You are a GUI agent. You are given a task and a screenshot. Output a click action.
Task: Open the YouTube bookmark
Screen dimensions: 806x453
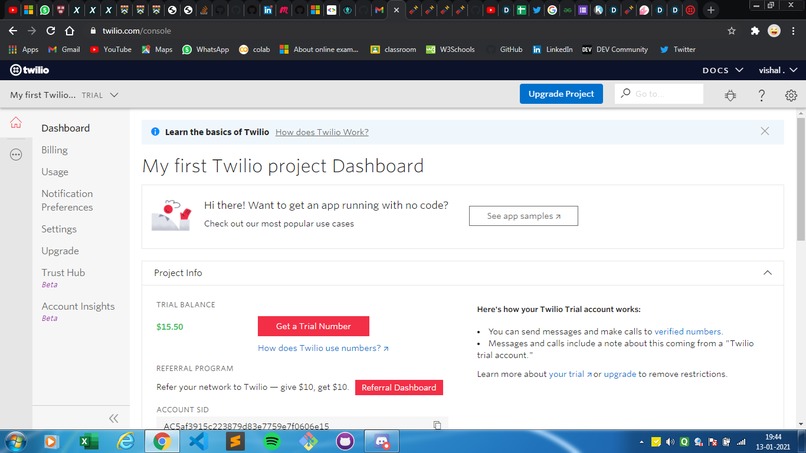111,49
